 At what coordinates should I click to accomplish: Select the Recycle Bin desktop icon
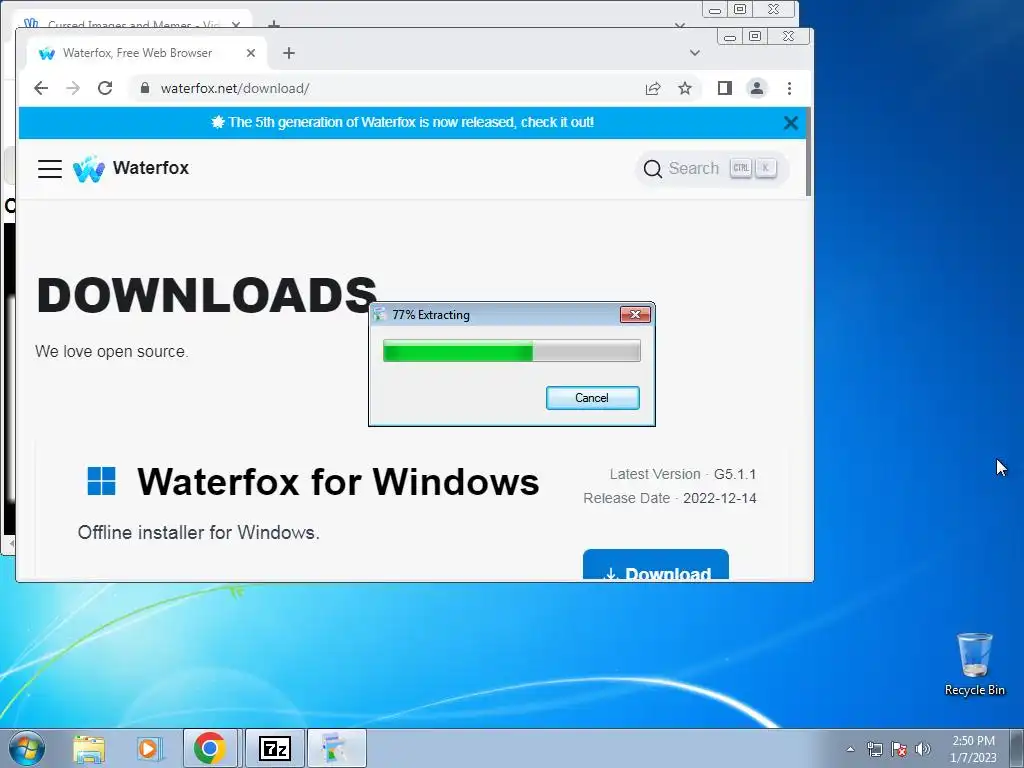pyautogui.click(x=974, y=664)
